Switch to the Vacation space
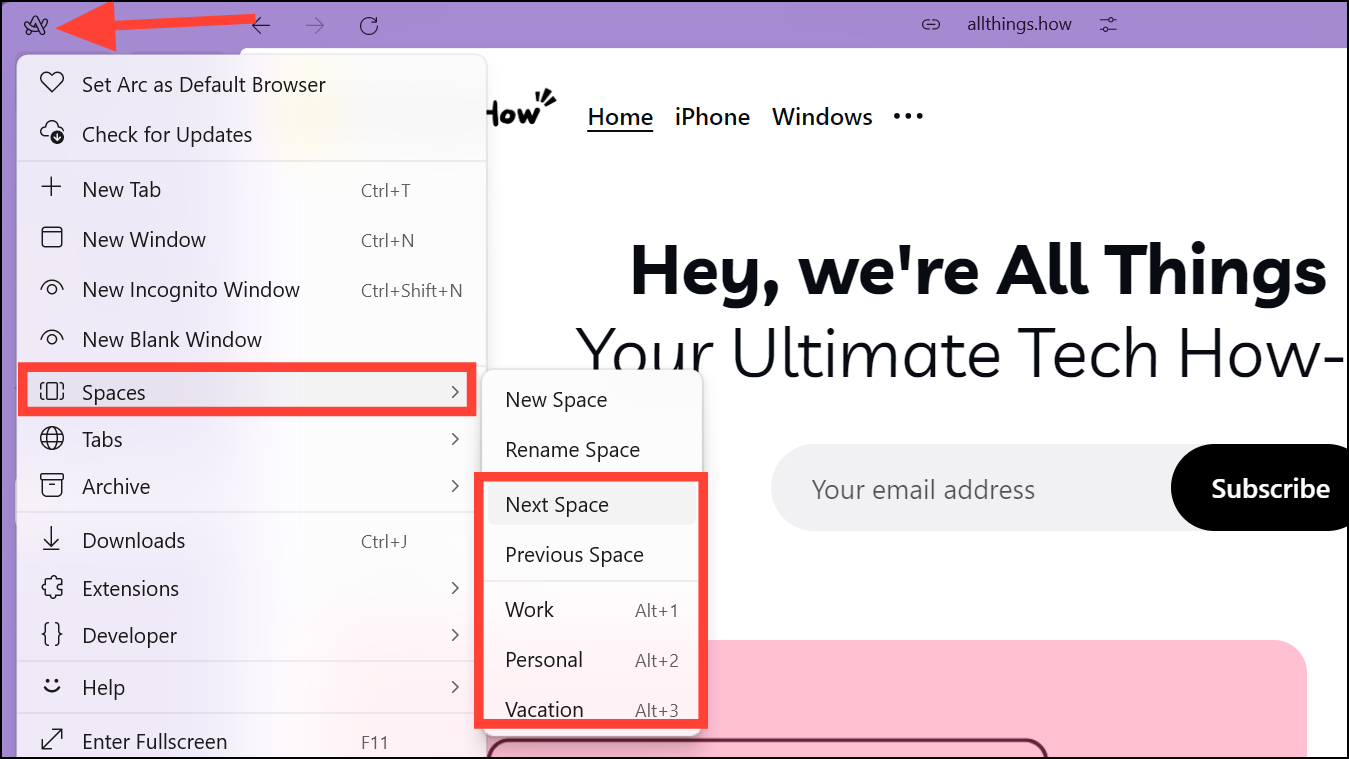This screenshot has height=759, width=1349. [592, 710]
